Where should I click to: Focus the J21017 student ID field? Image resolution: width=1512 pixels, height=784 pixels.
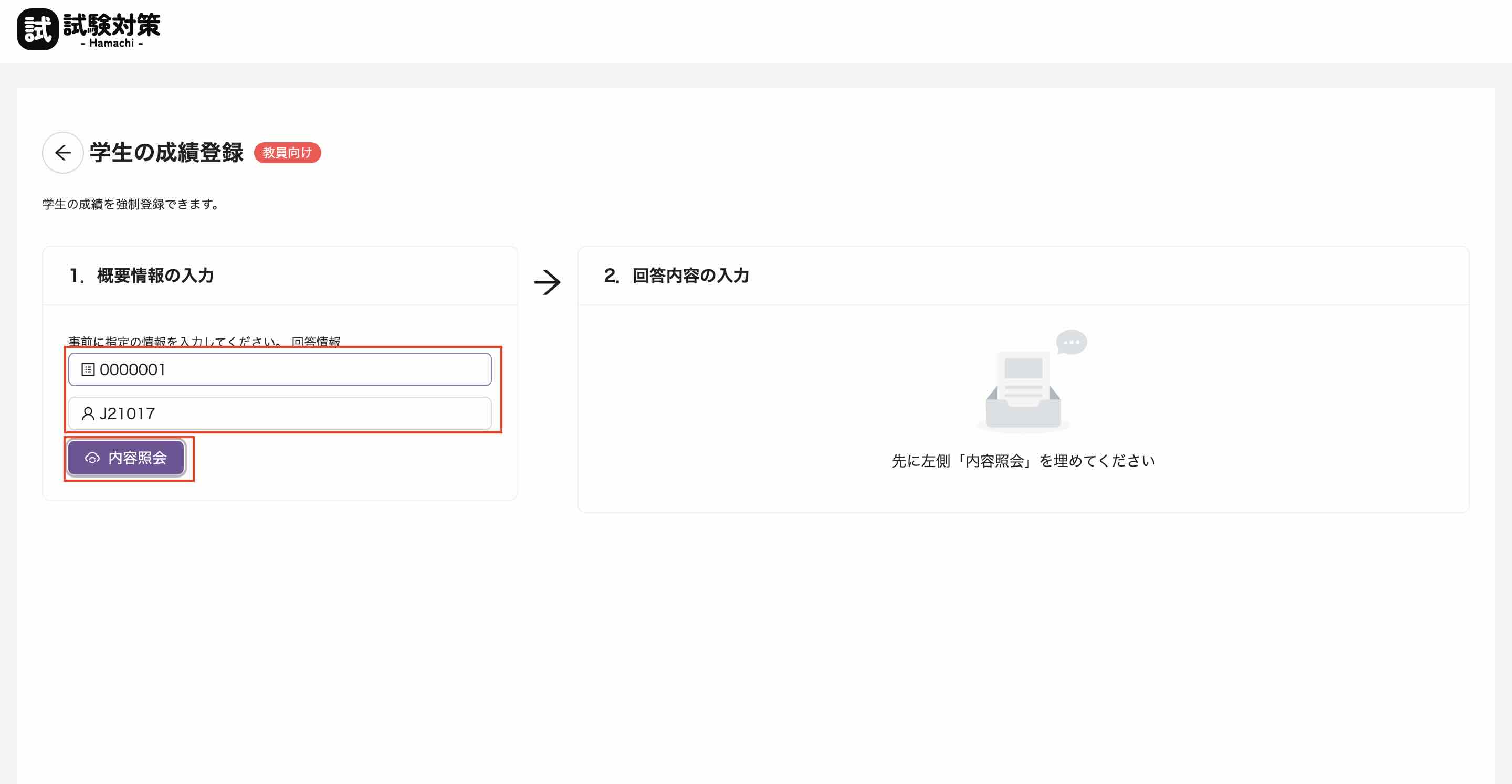tap(293, 414)
